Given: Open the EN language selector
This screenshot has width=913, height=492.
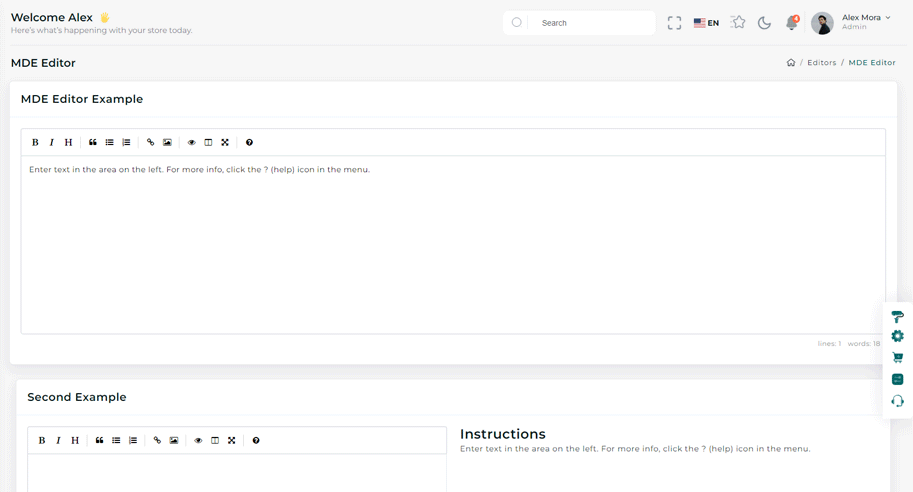Looking at the screenshot, I should pyautogui.click(x=706, y=23).
